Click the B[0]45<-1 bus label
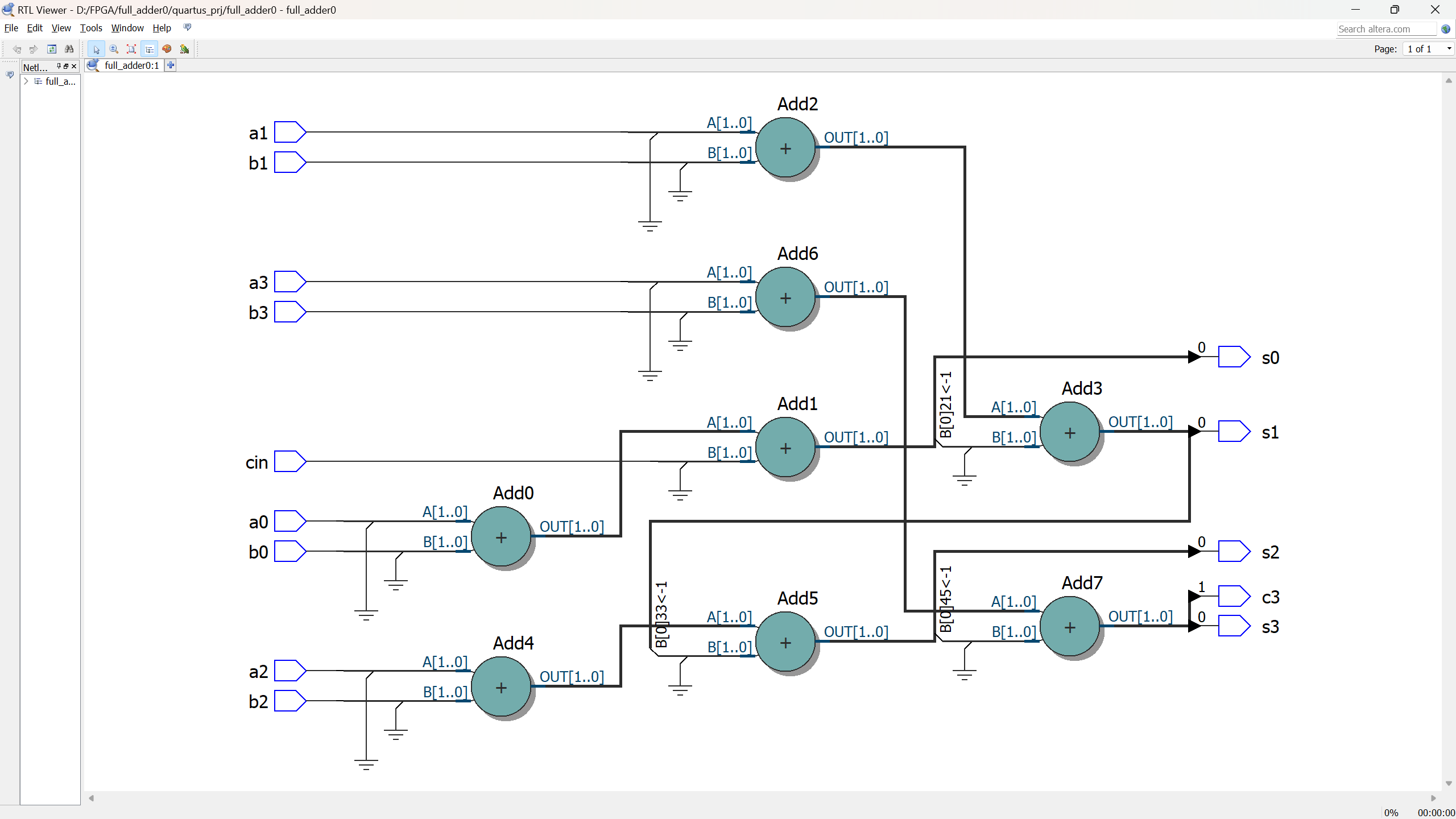The height and width of the screenshot is (819, 1456). tap(946, 599)
